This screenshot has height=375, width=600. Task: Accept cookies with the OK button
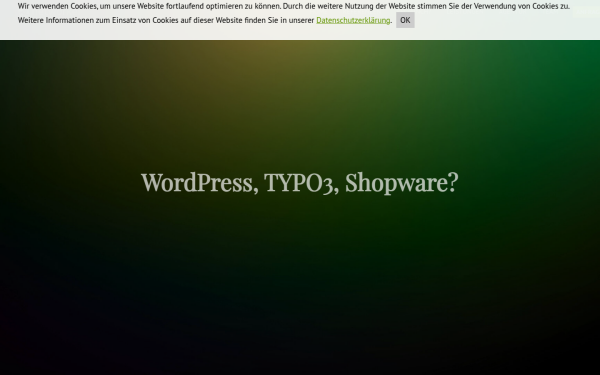pos(405,20)
